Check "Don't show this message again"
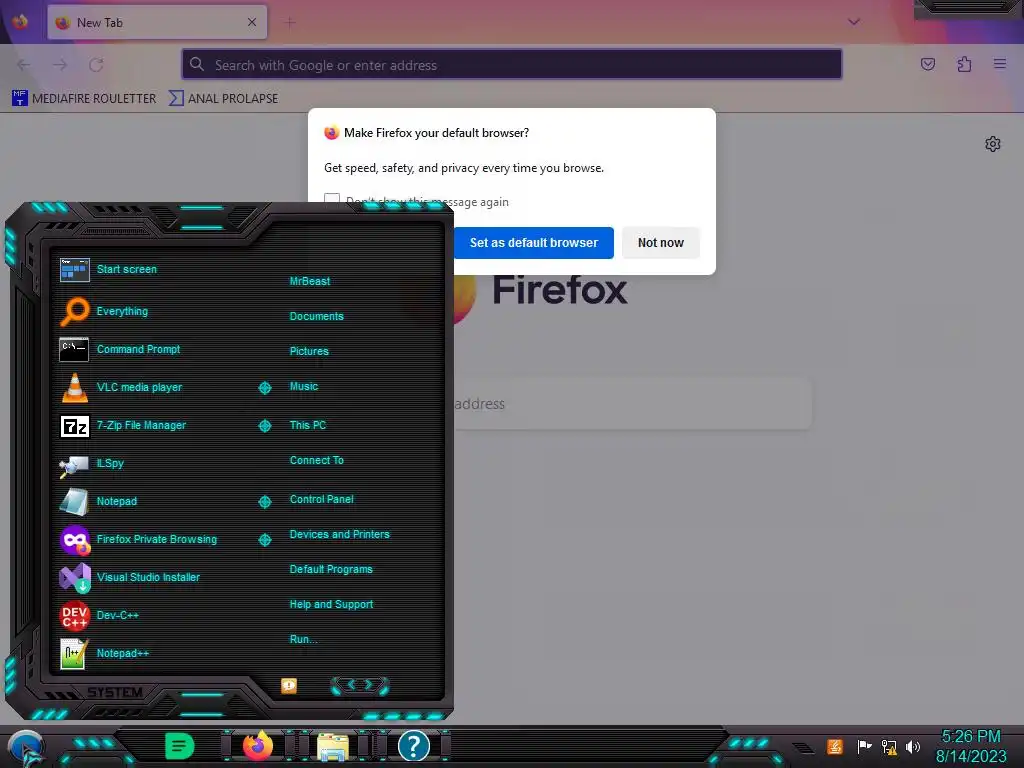Image resolution: width=1024 pixels, height=768 pixels. point(332,201)
